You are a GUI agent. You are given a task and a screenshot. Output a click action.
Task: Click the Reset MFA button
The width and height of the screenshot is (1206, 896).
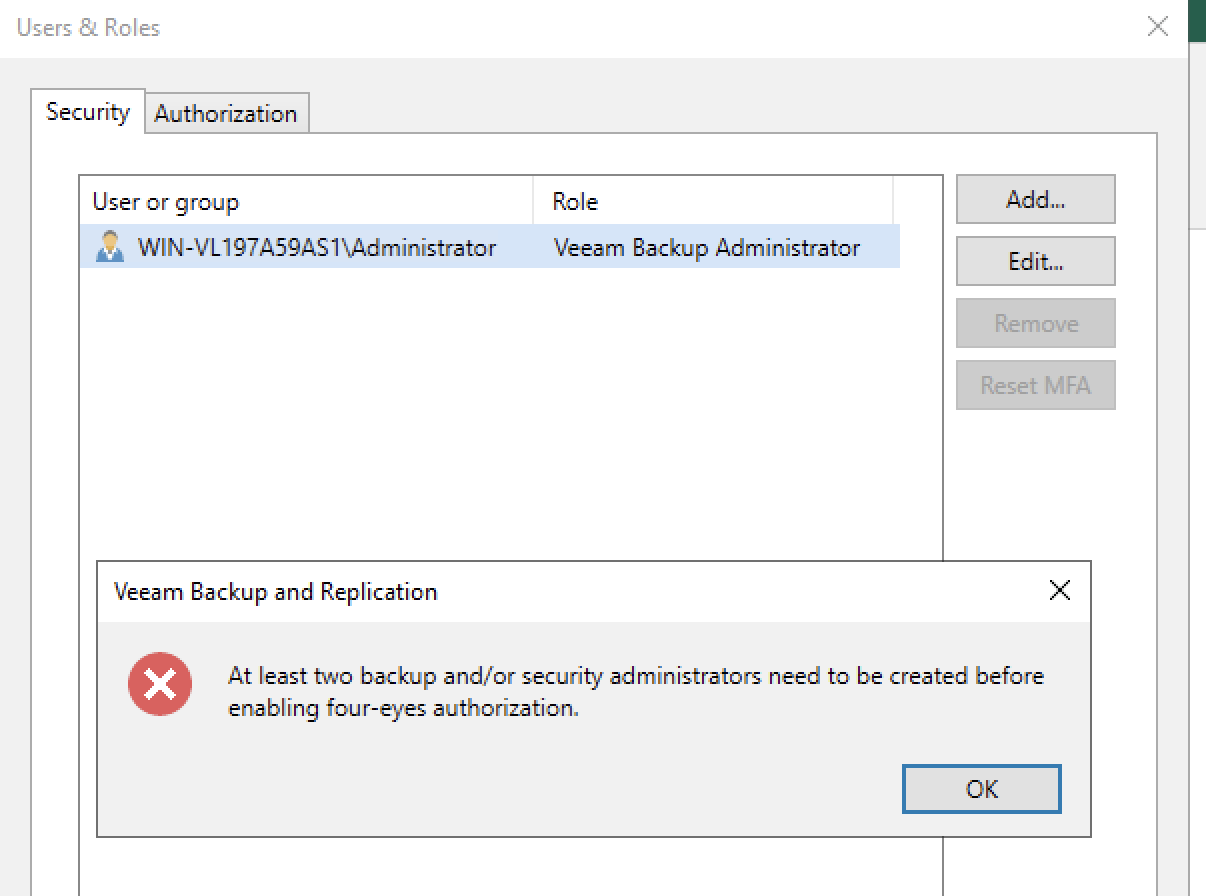(1035, 385)
